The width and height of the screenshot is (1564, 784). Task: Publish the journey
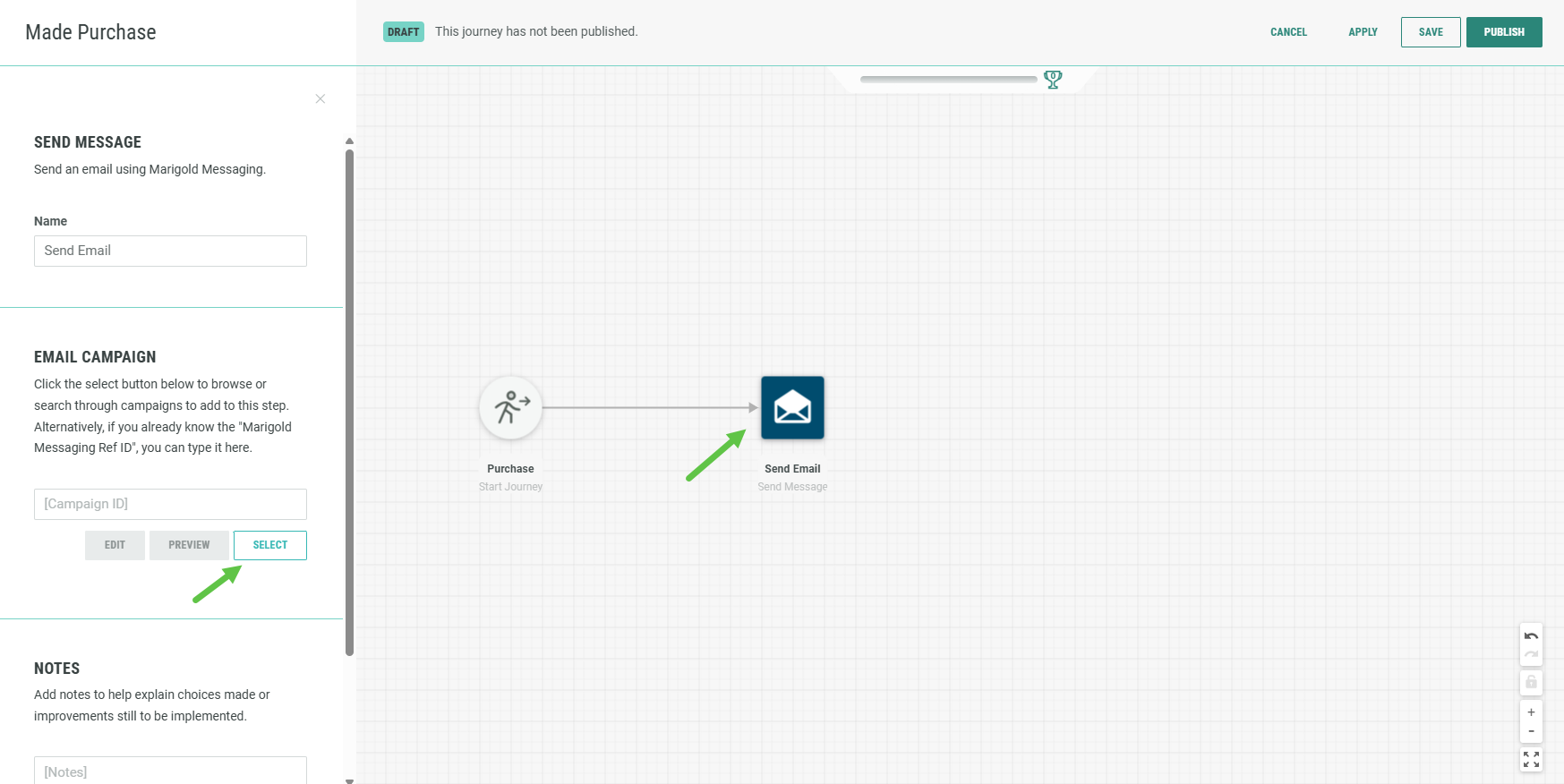[1503, 32]
